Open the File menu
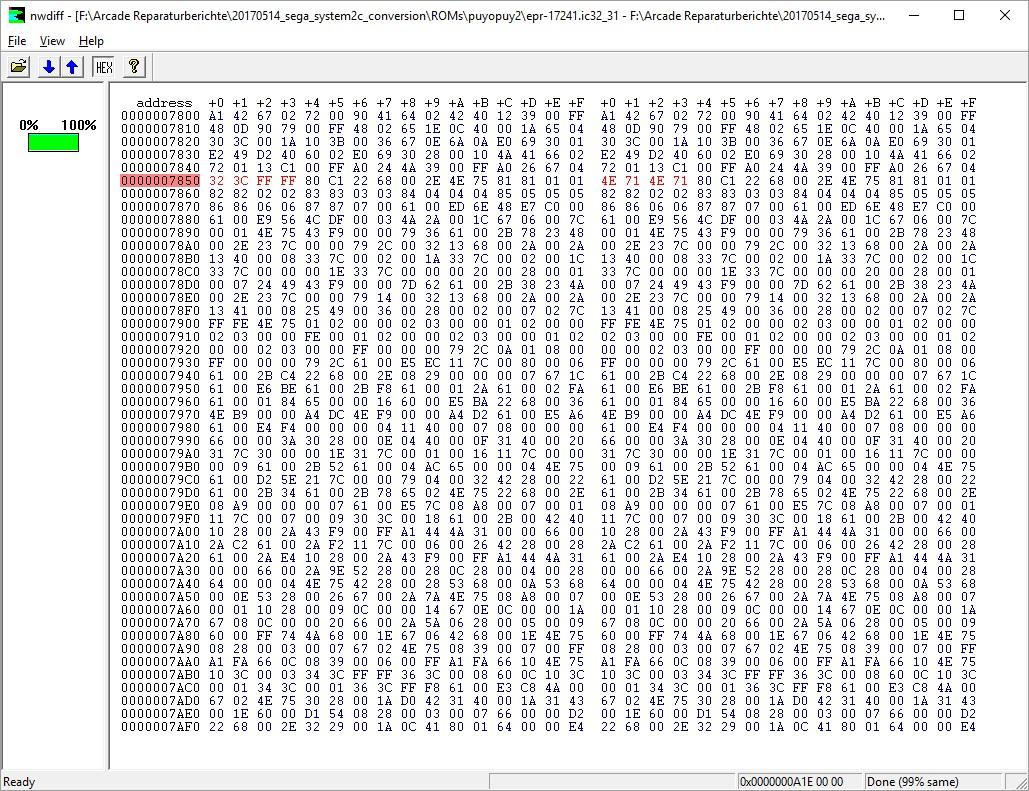This screenshot has height=791, width=1029. coord(17,41)
